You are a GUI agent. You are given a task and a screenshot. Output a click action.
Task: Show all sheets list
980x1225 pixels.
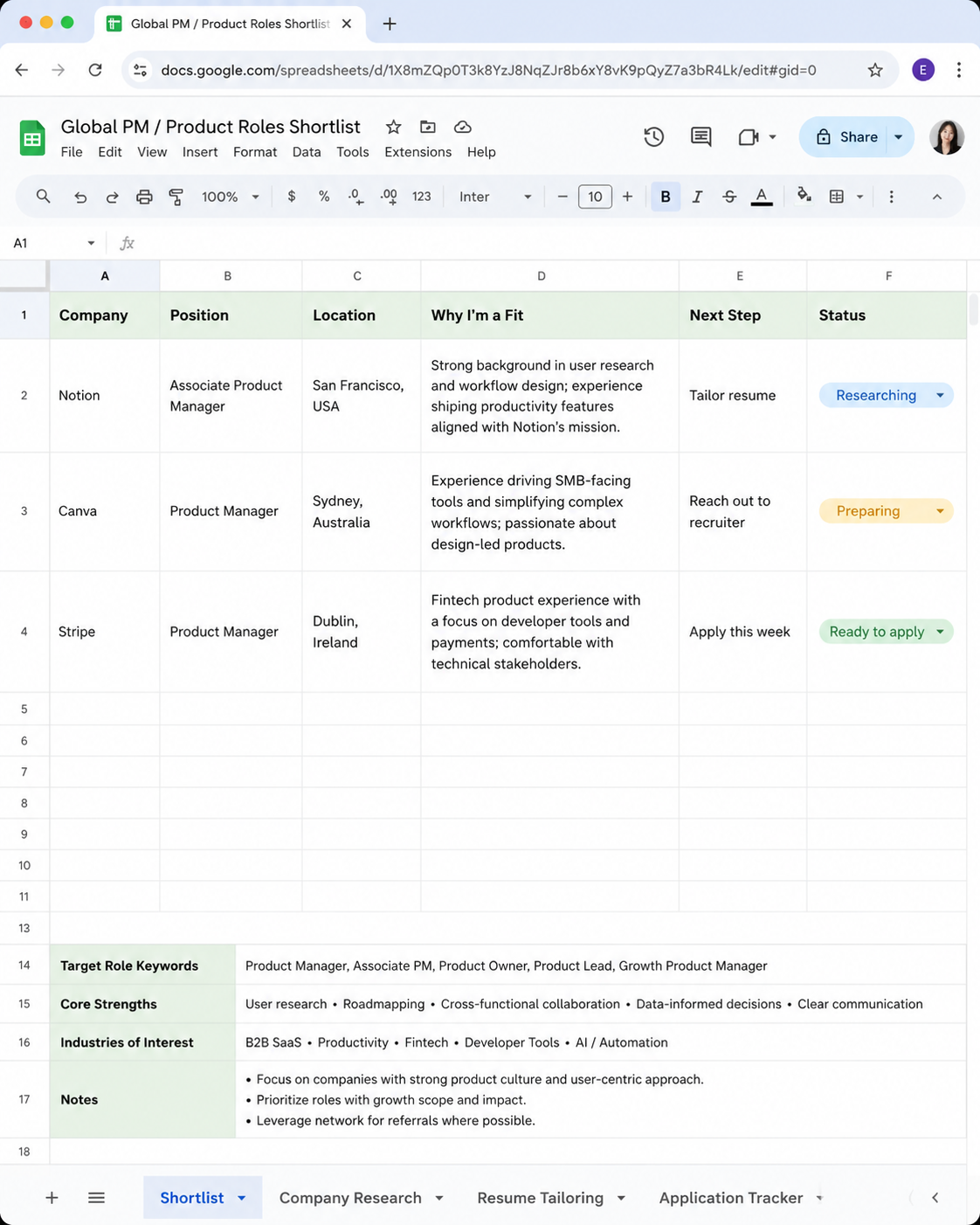(96, 1198)
